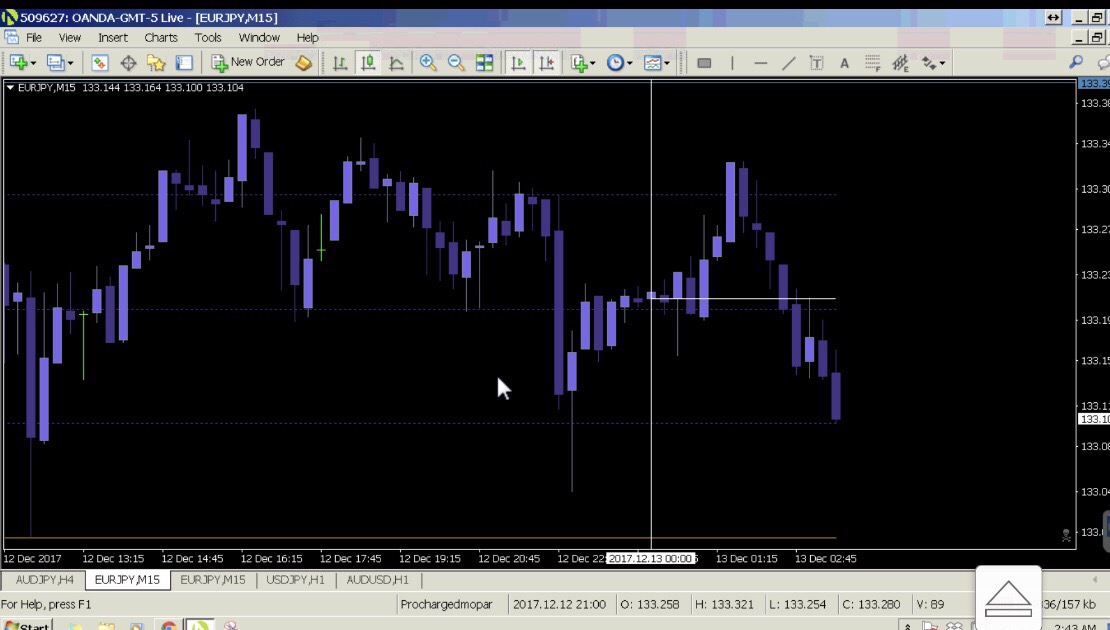Open the Navigator folder-star icon
This screenshot has height=630, width=1110.
(x=156, y=63)
